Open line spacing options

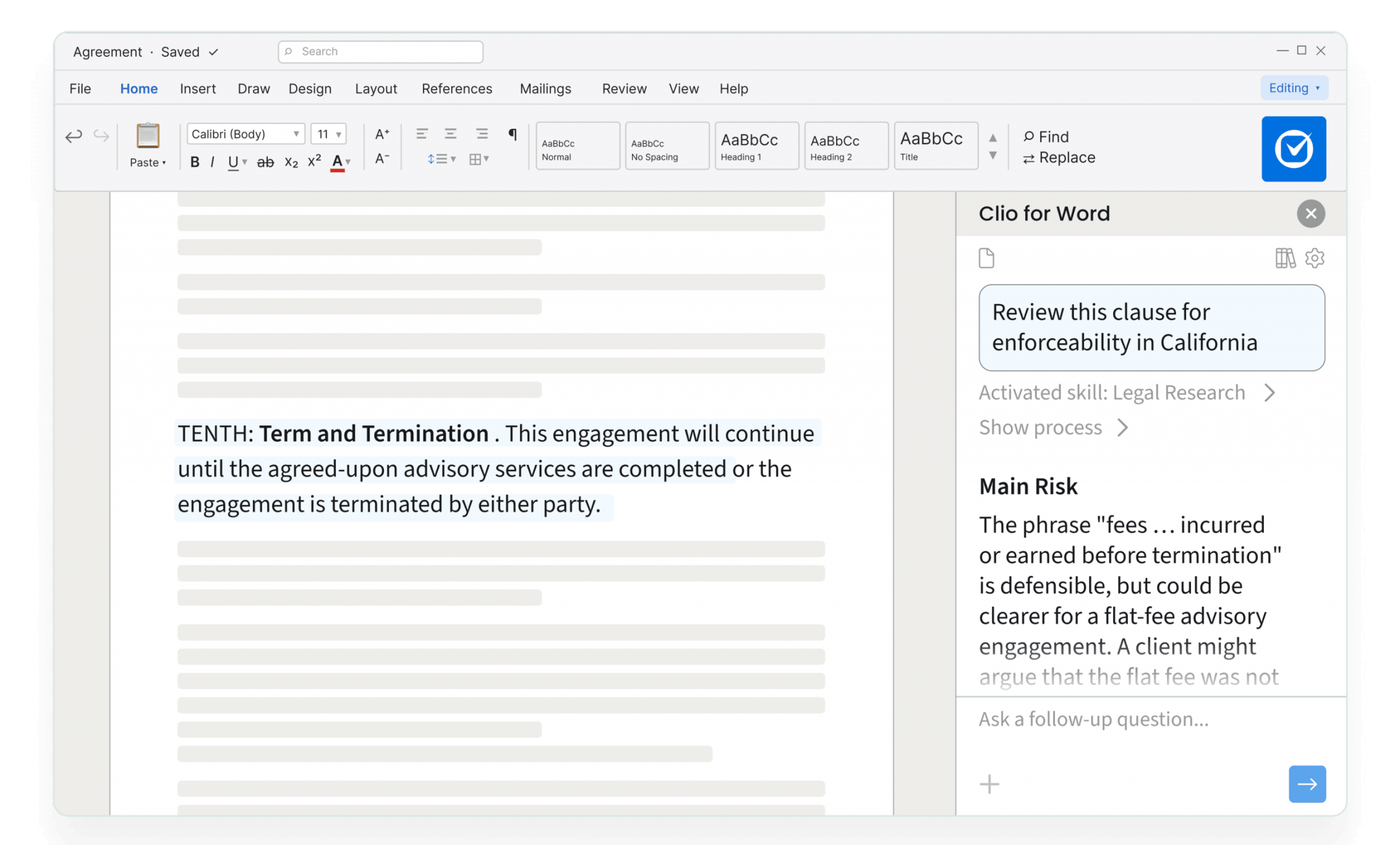pos(441,159)
